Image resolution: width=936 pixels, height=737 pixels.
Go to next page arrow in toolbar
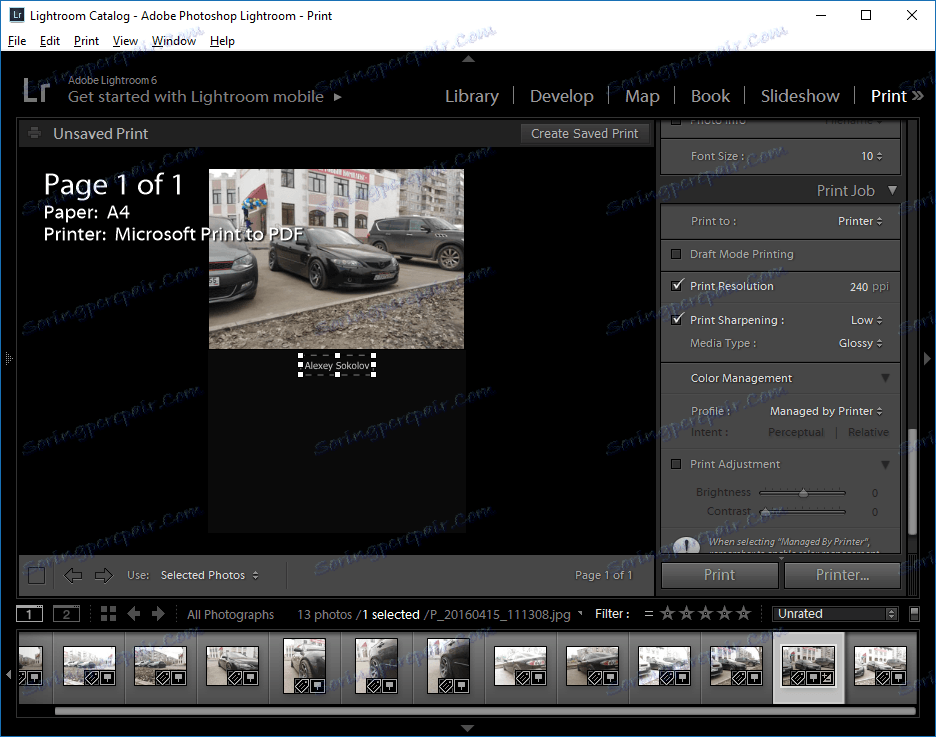[103, 575]
